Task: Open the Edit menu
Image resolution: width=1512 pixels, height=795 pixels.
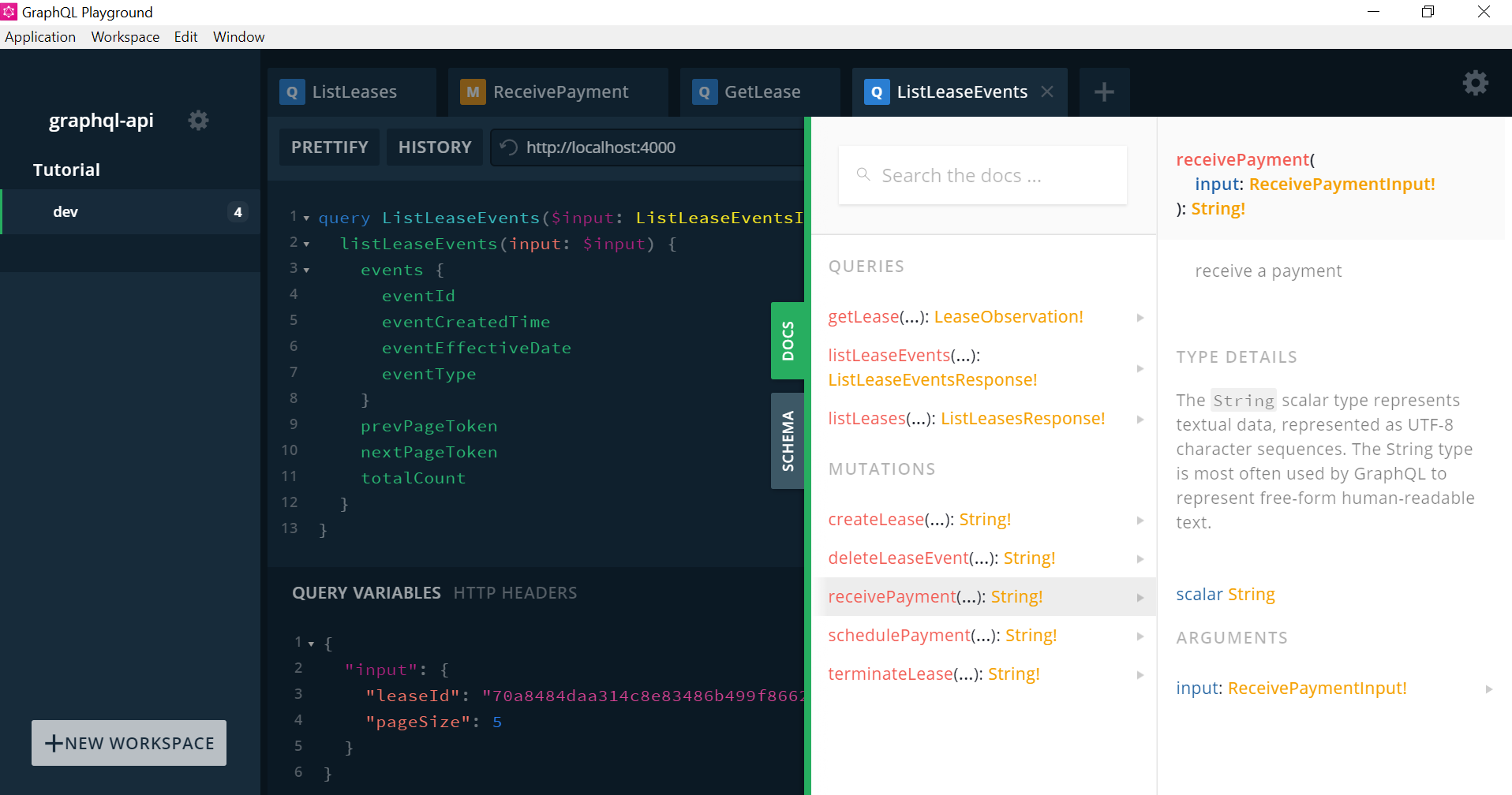Action: coord(186,37)
